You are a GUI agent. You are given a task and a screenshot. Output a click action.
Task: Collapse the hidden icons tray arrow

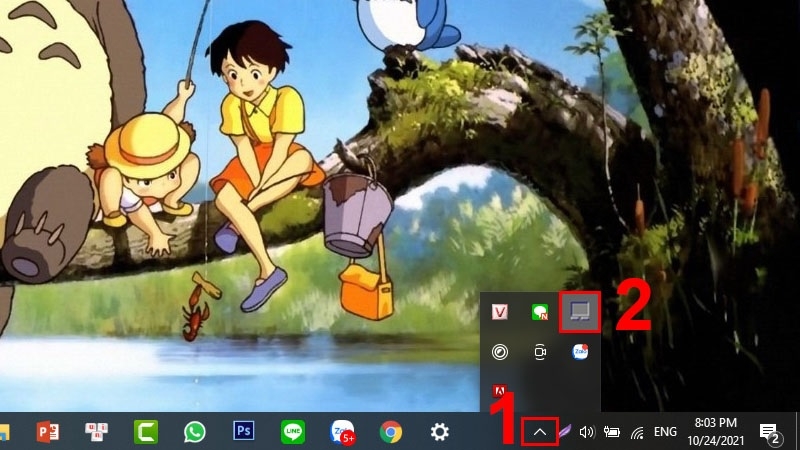[x=540, y=432]
